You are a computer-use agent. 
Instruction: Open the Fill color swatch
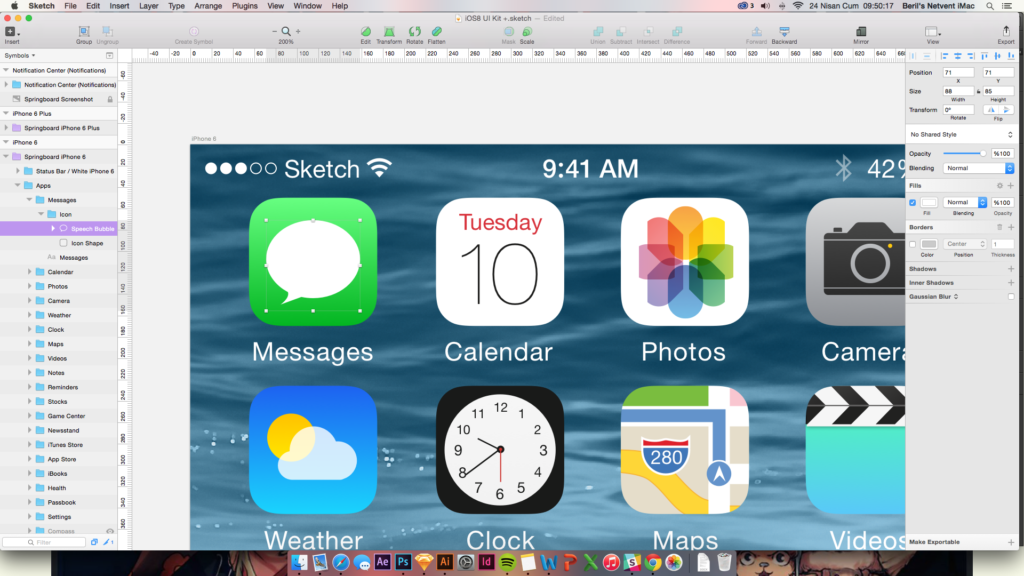929,202
